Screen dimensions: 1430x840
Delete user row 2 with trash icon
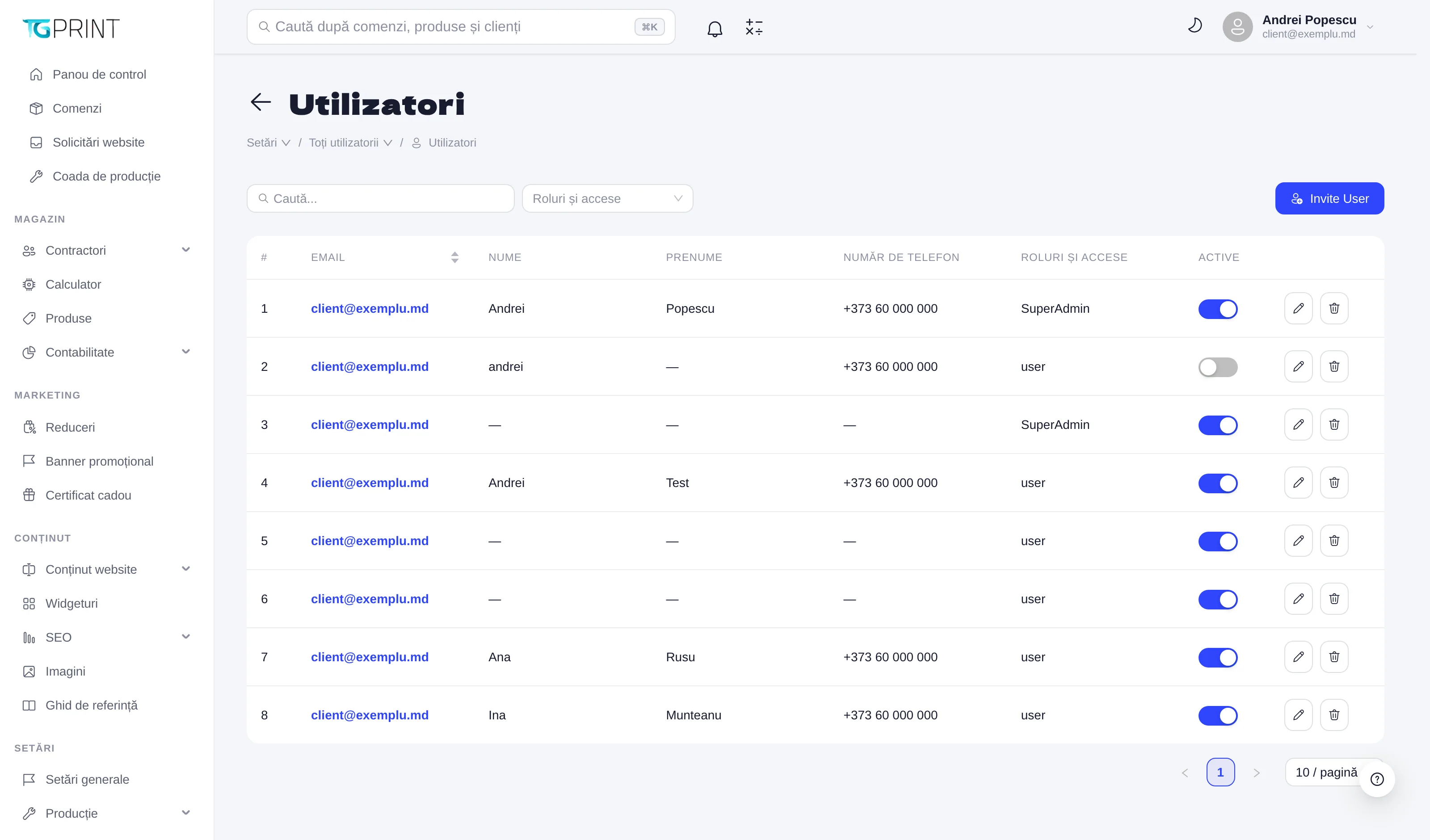click(x=1334, y=367)
